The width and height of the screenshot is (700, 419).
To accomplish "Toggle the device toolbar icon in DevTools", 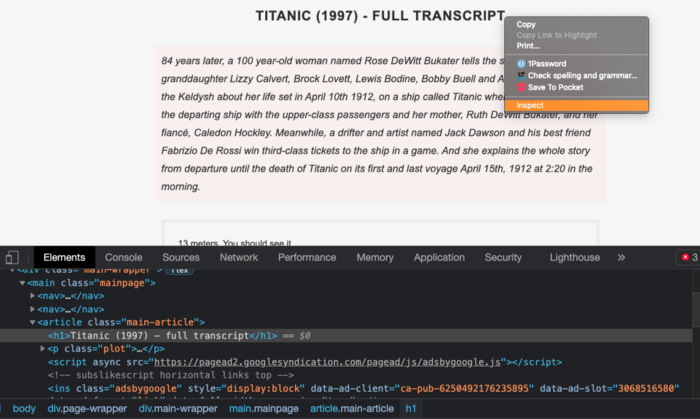I will pos(12,257).
